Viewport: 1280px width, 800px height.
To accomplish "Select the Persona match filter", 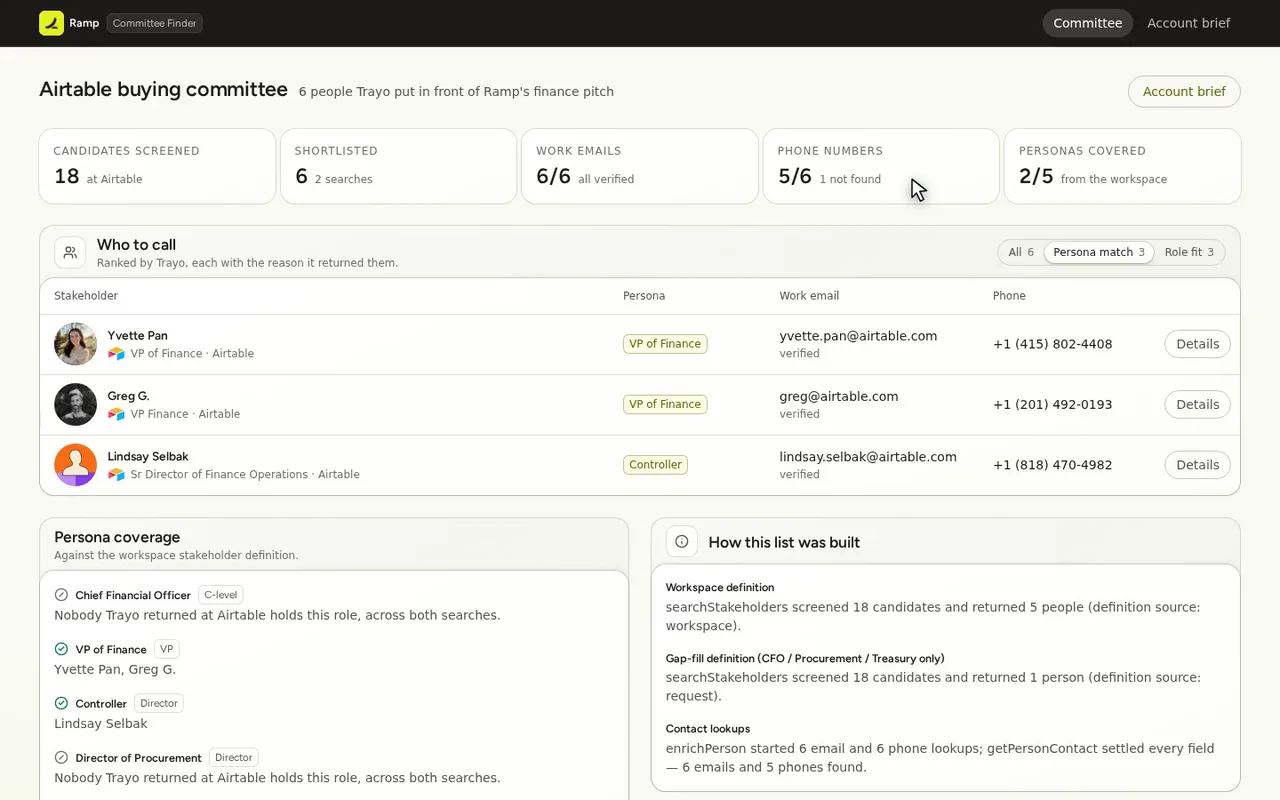I will pyautogui.click(x=1099, y=252).
